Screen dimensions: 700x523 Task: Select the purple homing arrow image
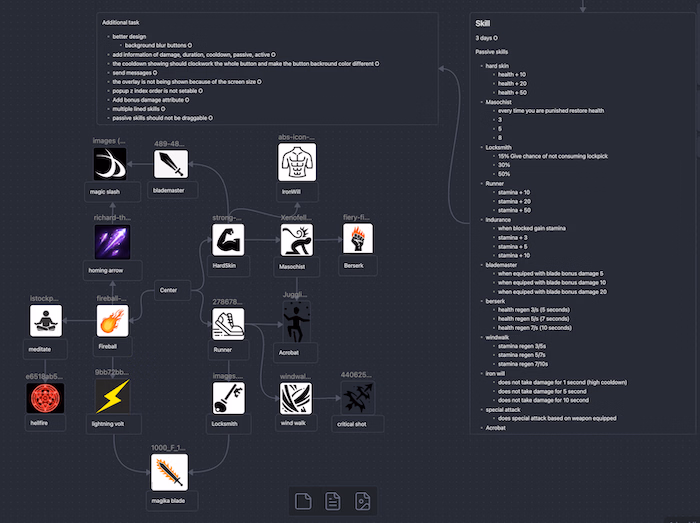point(112,242)
